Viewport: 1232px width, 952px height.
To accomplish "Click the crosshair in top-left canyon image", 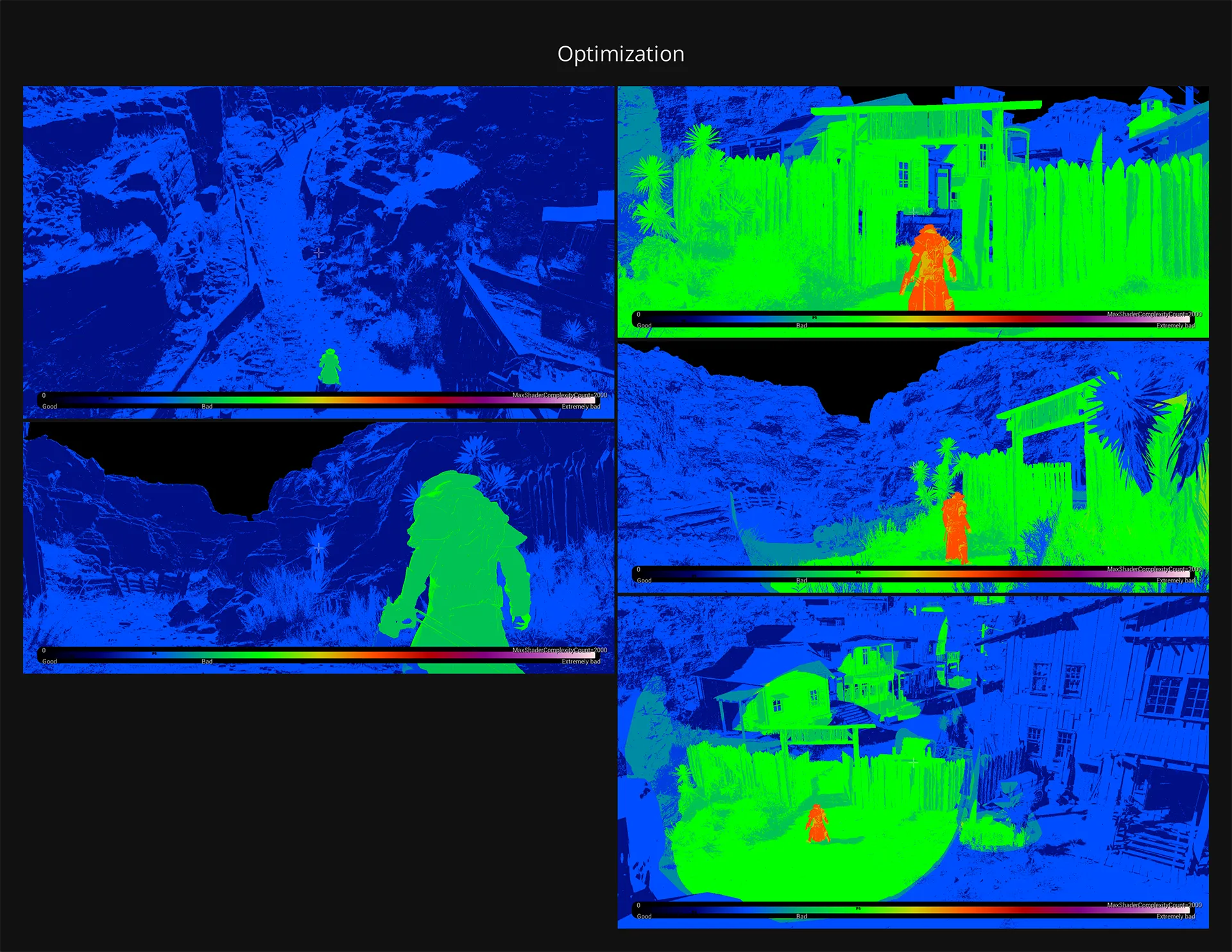I will [x=319, y=253].
